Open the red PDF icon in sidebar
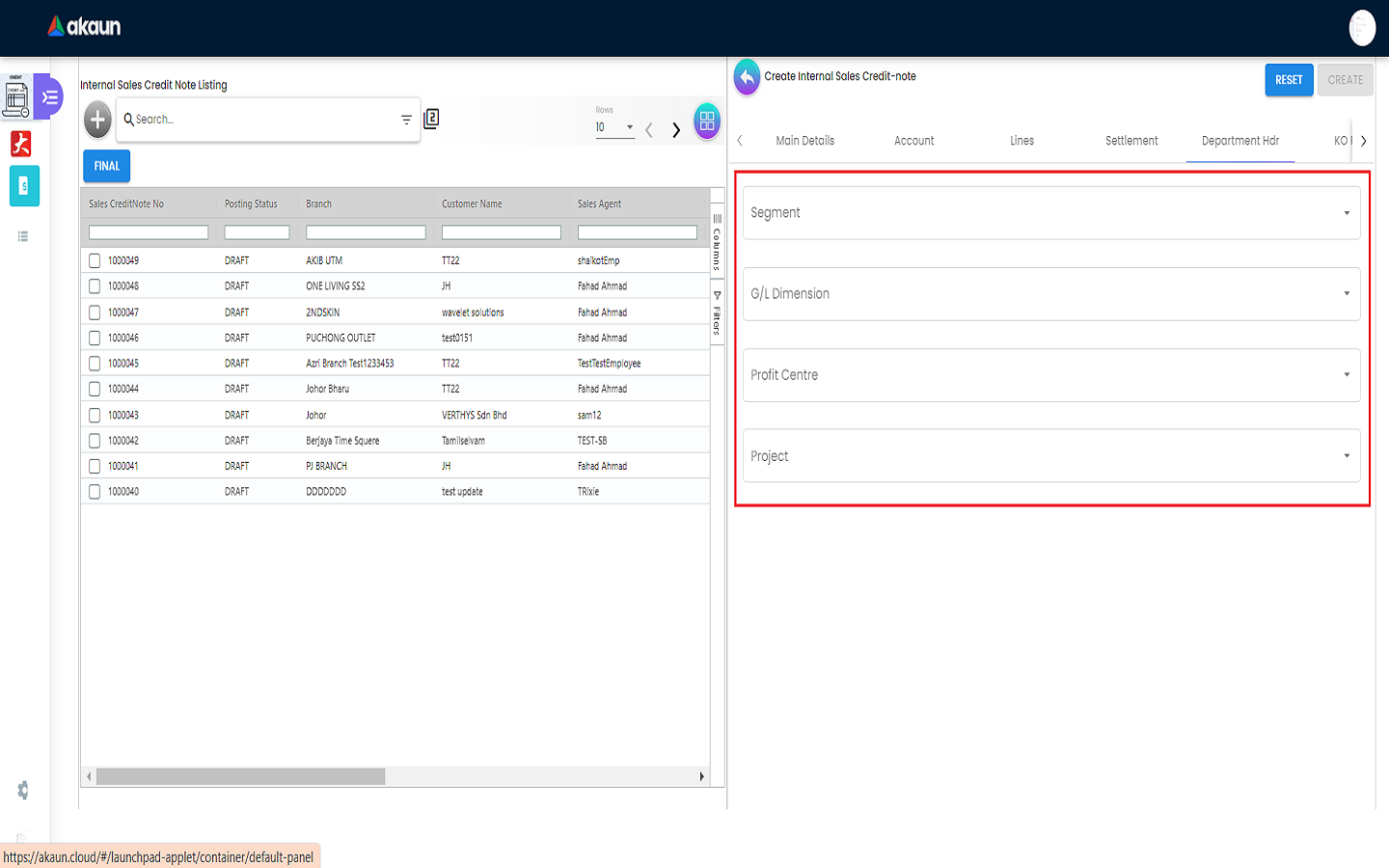This screenshot has height=868, width=1389. (x=21, y=144)
